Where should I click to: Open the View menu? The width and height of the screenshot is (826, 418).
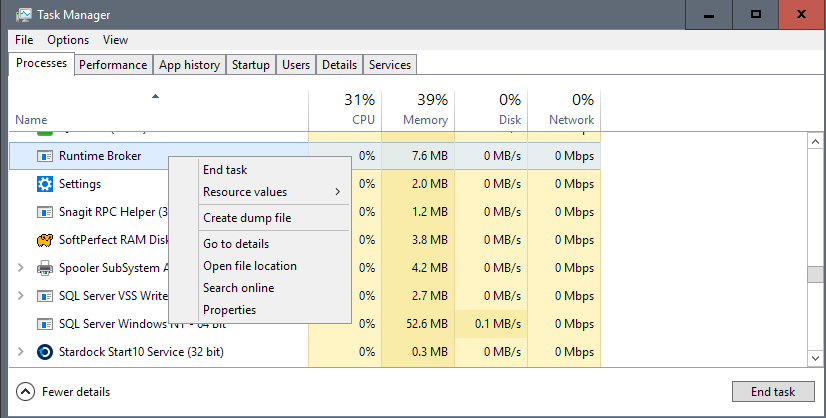(115, 40)
